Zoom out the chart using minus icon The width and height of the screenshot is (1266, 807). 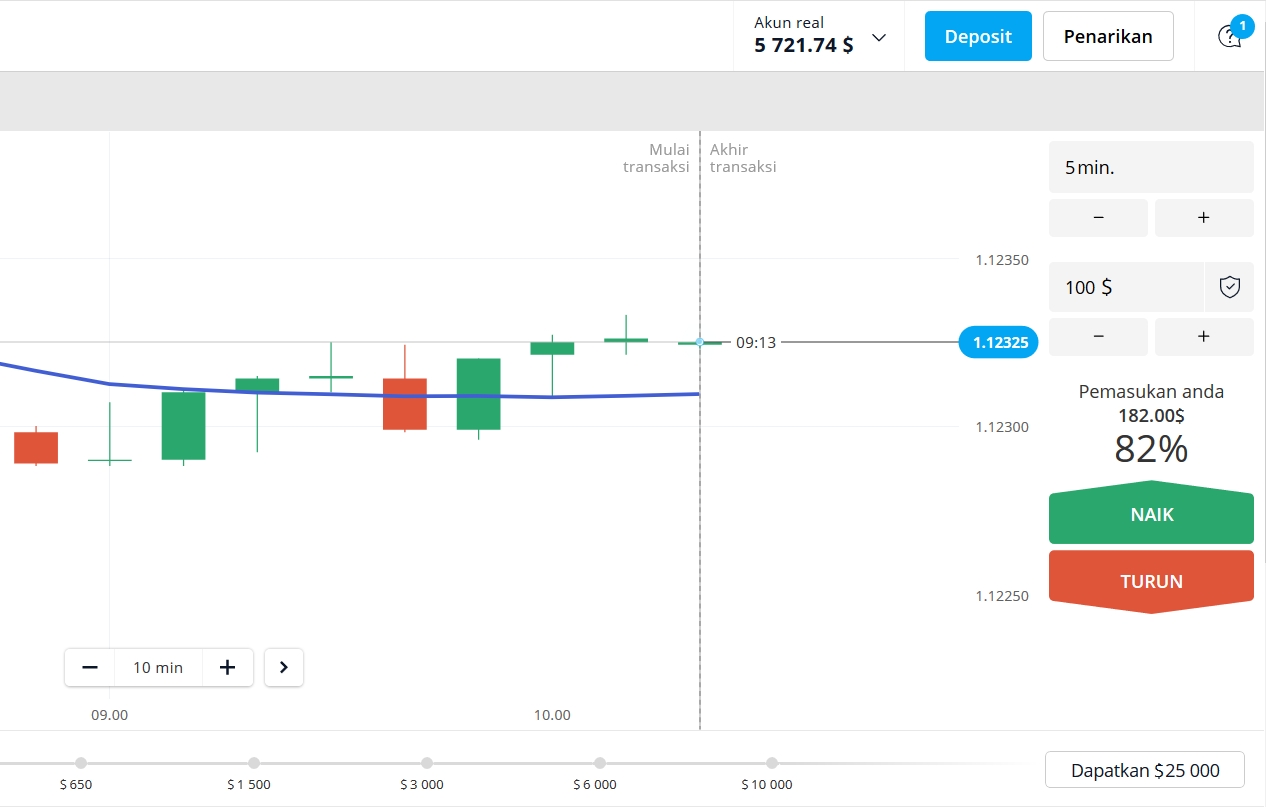(x=89, y=667)
